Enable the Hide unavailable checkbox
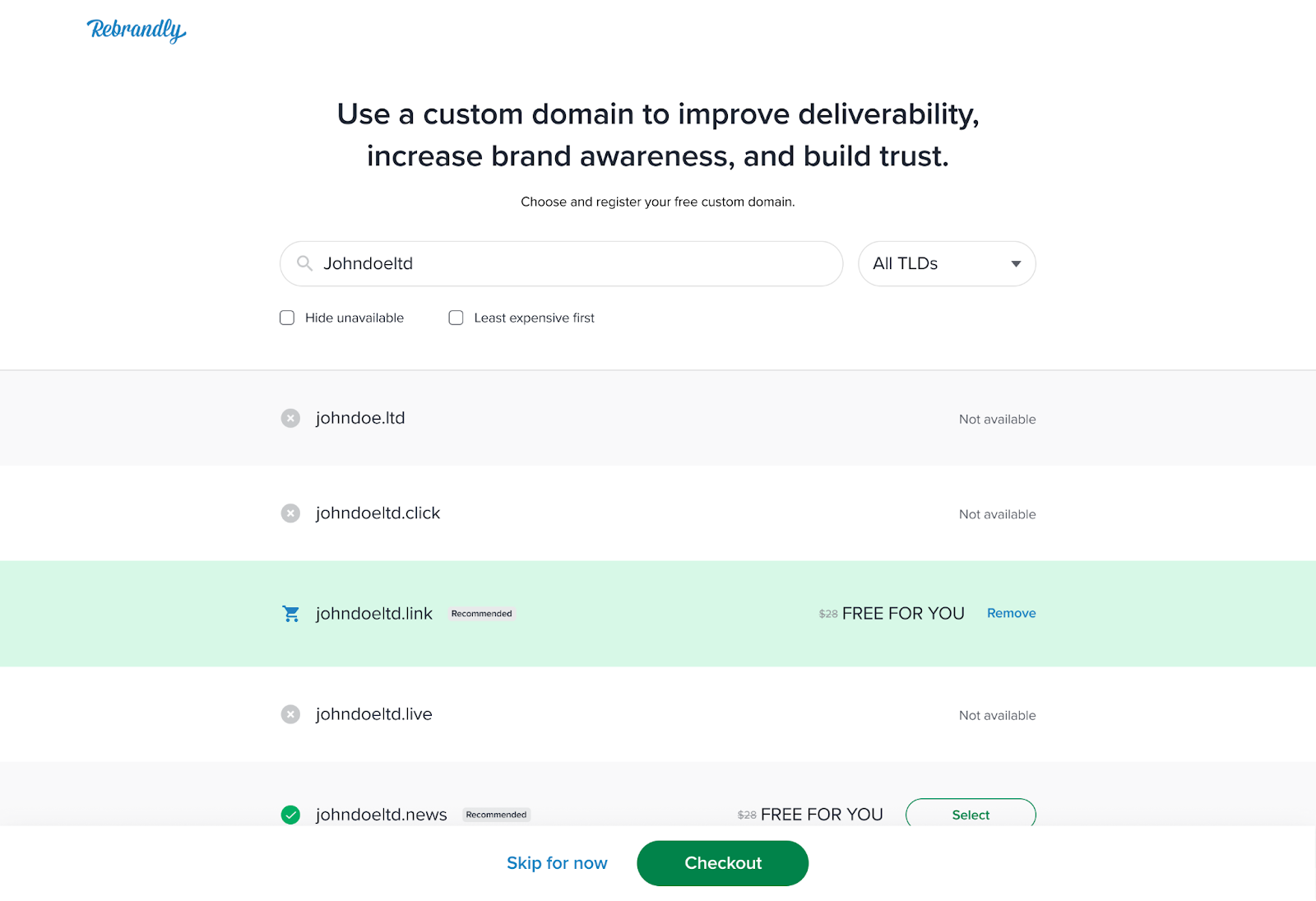Screen dimensions: 1316x901 click(x=287, y=318)
